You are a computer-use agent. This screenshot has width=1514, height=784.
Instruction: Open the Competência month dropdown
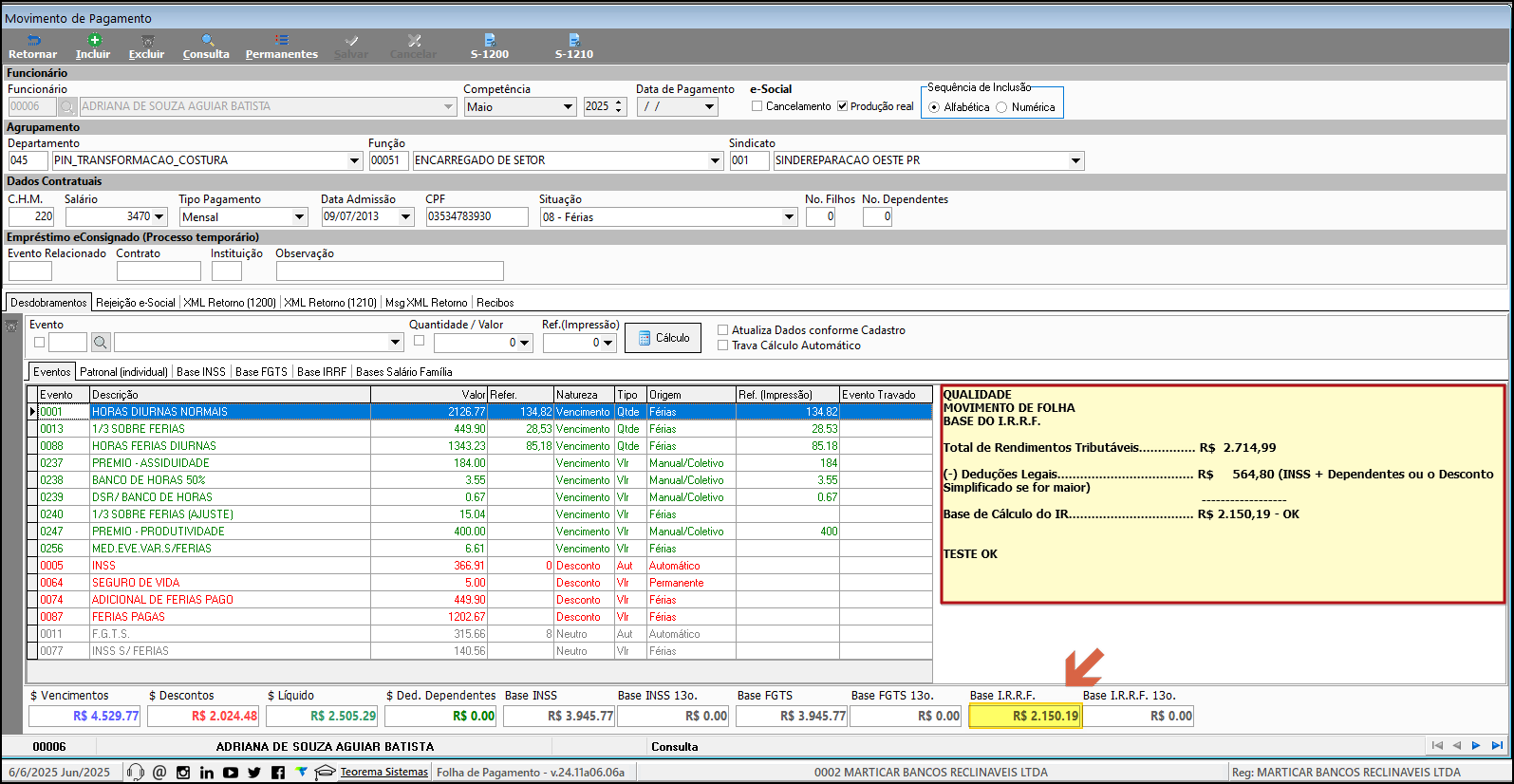(x=568, y=107)
